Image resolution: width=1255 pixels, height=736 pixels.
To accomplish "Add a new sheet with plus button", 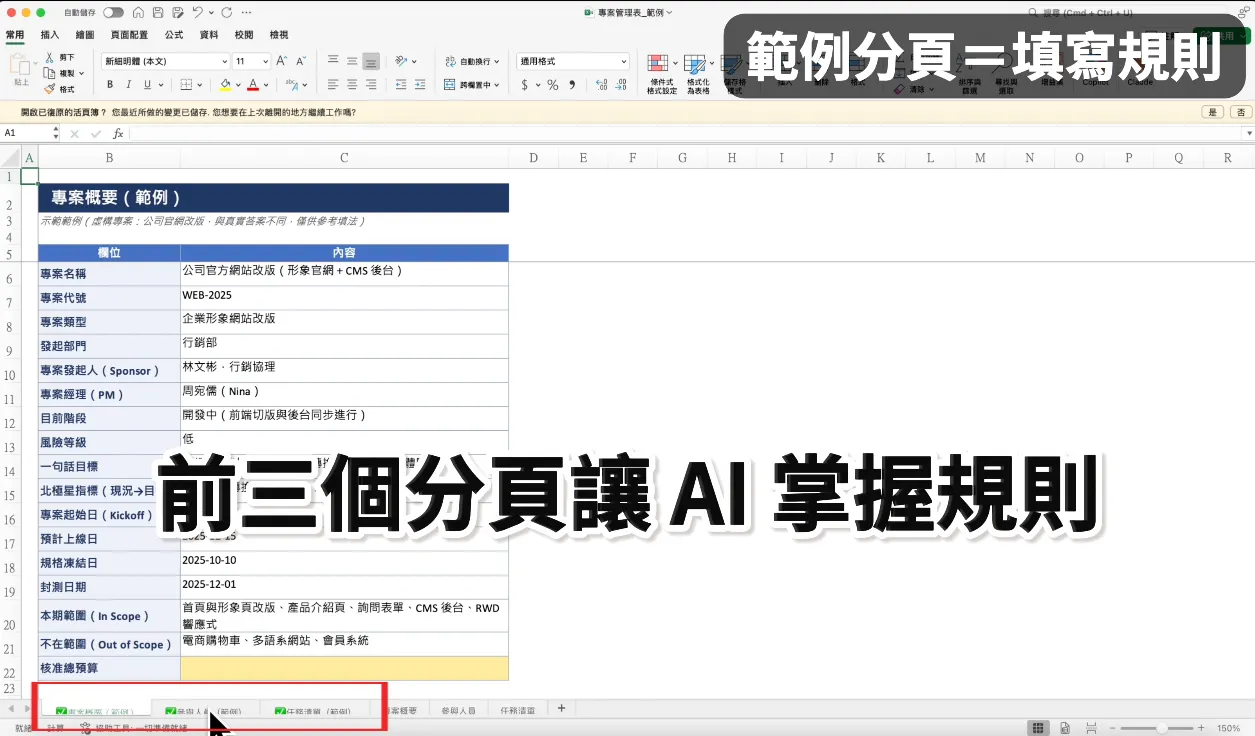I will click(x=561, y=708).
